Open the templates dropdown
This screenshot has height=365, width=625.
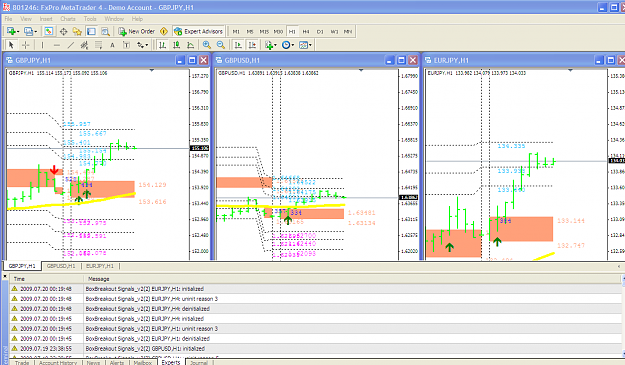point(305,45)
